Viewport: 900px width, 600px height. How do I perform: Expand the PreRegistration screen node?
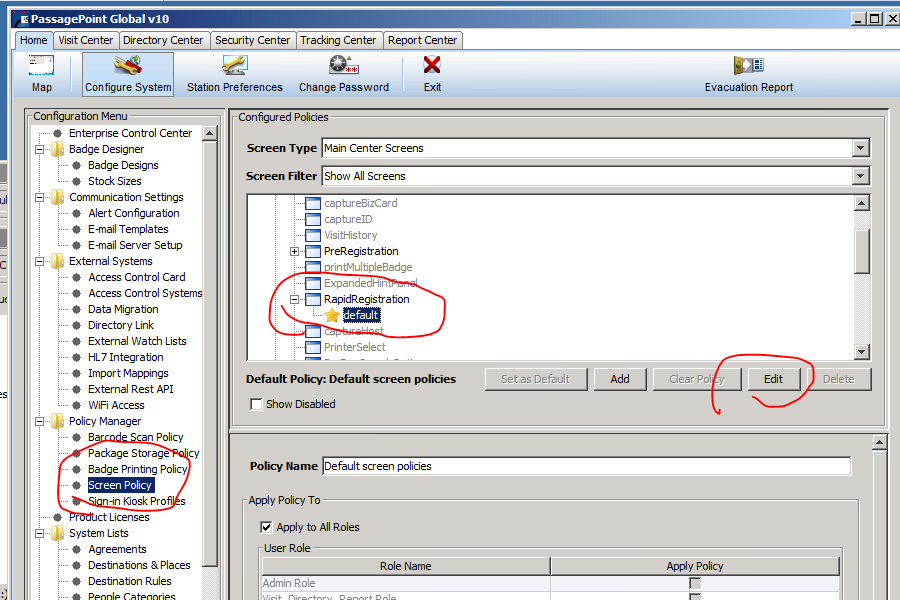(294, 251)
